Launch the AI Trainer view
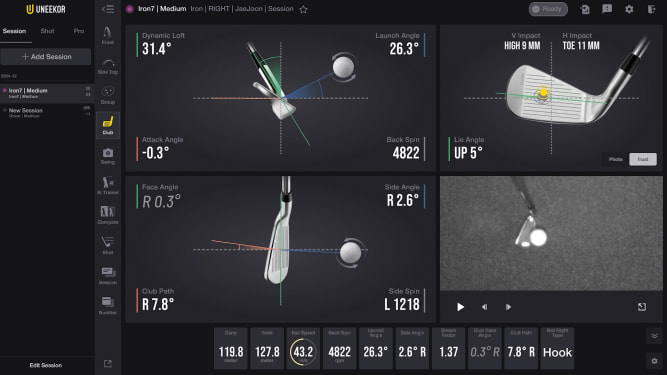667x375 pixels. point(108,186)
